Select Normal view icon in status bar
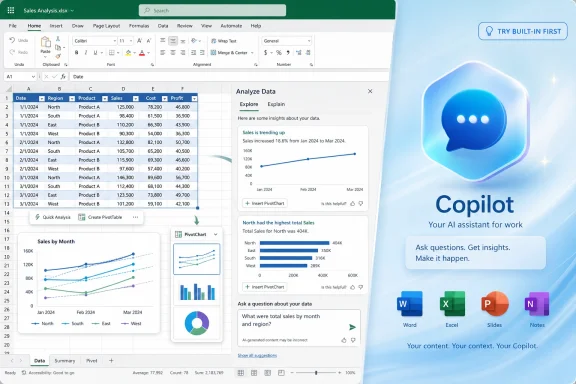 (x=241, y=373)
